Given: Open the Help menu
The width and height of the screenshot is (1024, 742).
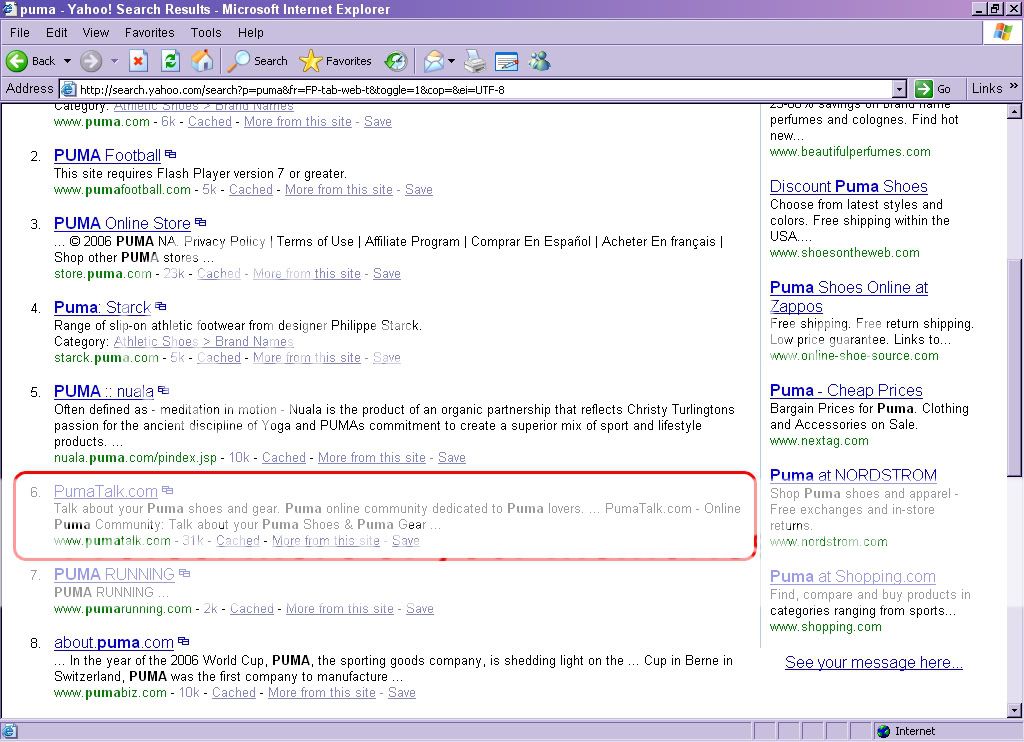Looking at the screenshot, I should coord(250,33).
